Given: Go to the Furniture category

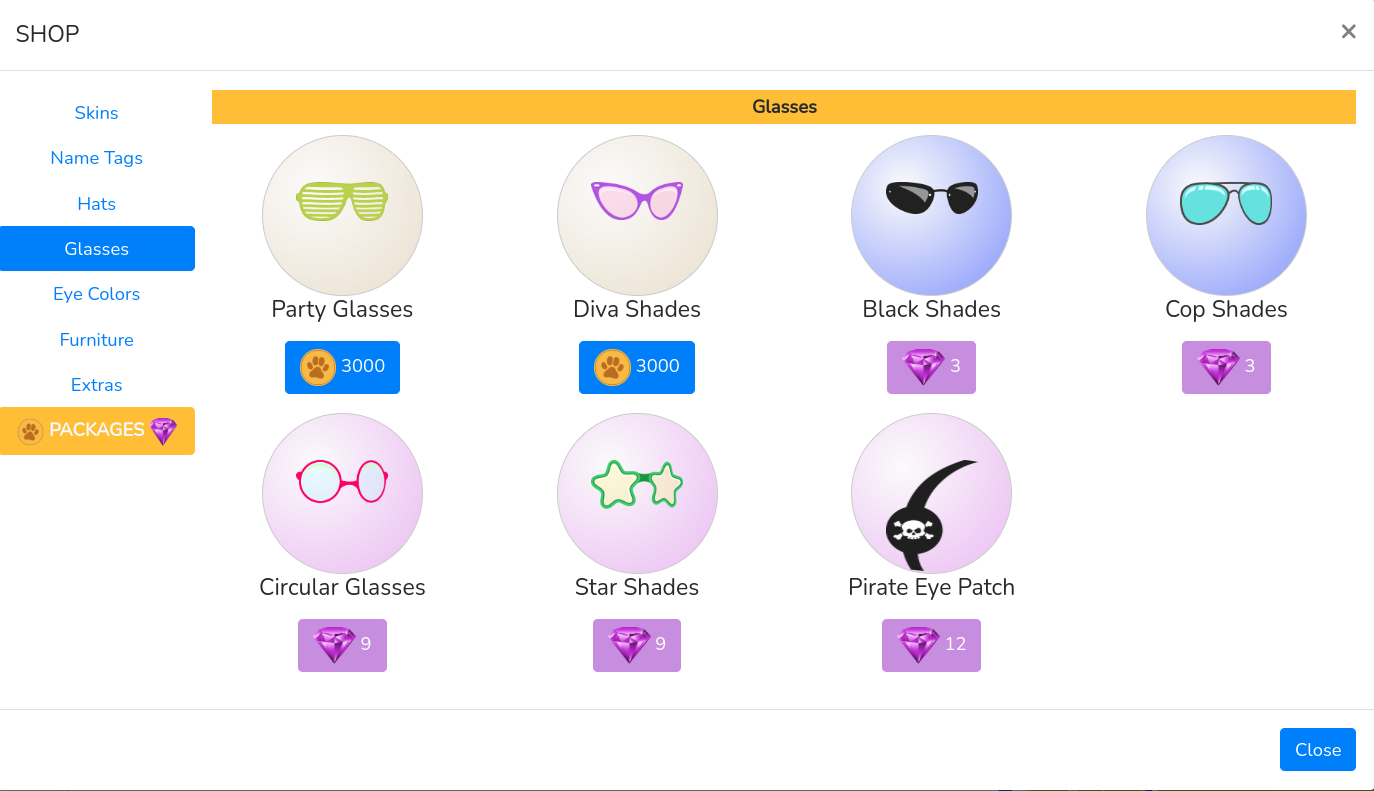Looking at the screenshot, I should tap(97, 340).
